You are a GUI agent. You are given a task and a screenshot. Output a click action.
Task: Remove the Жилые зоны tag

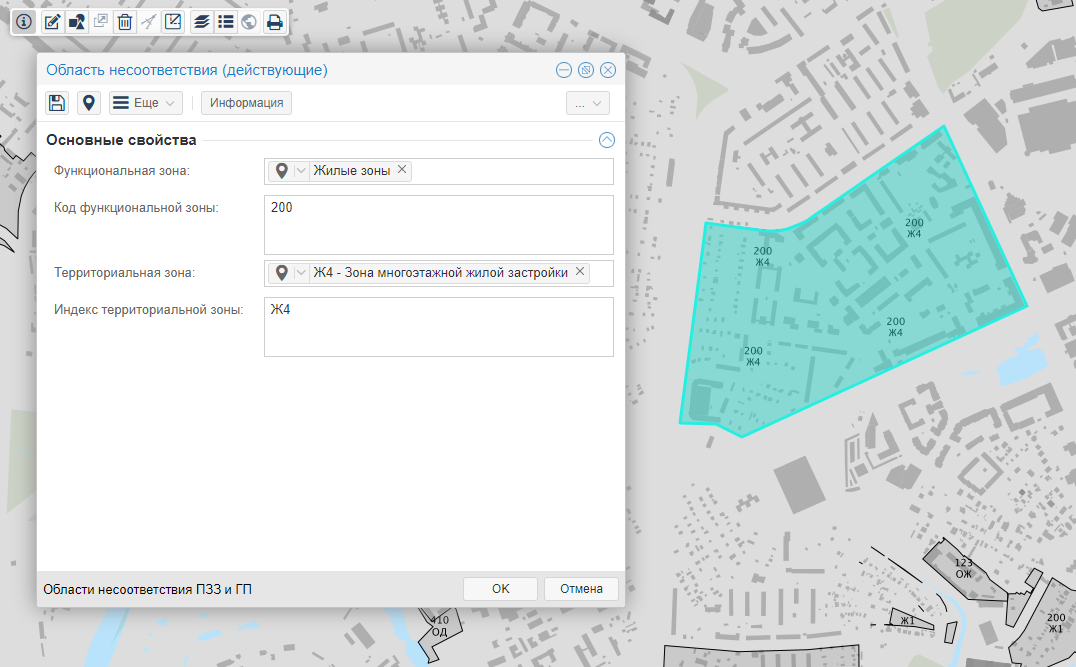(402, 169)
